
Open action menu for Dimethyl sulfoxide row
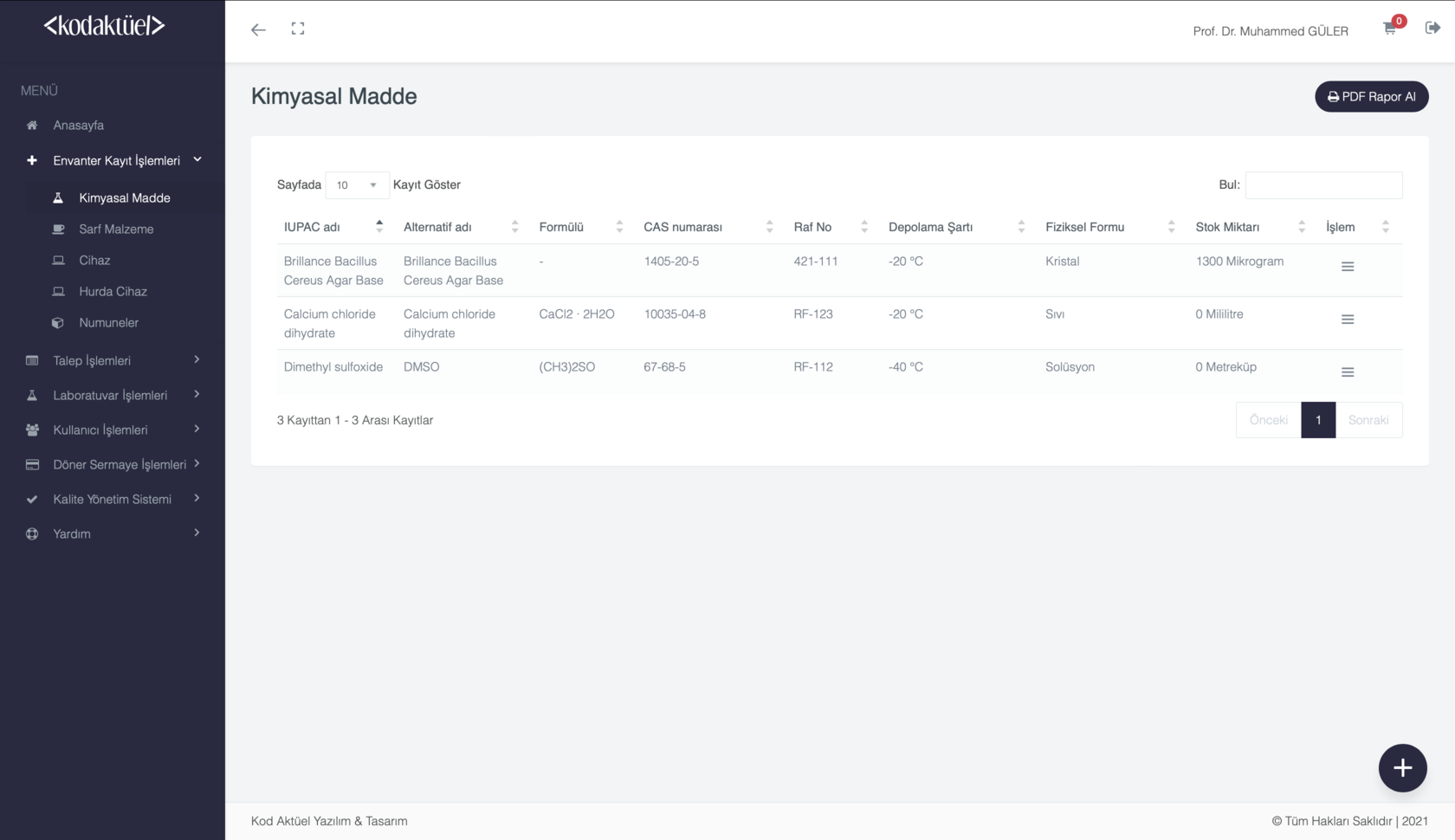click(1347, 372)
